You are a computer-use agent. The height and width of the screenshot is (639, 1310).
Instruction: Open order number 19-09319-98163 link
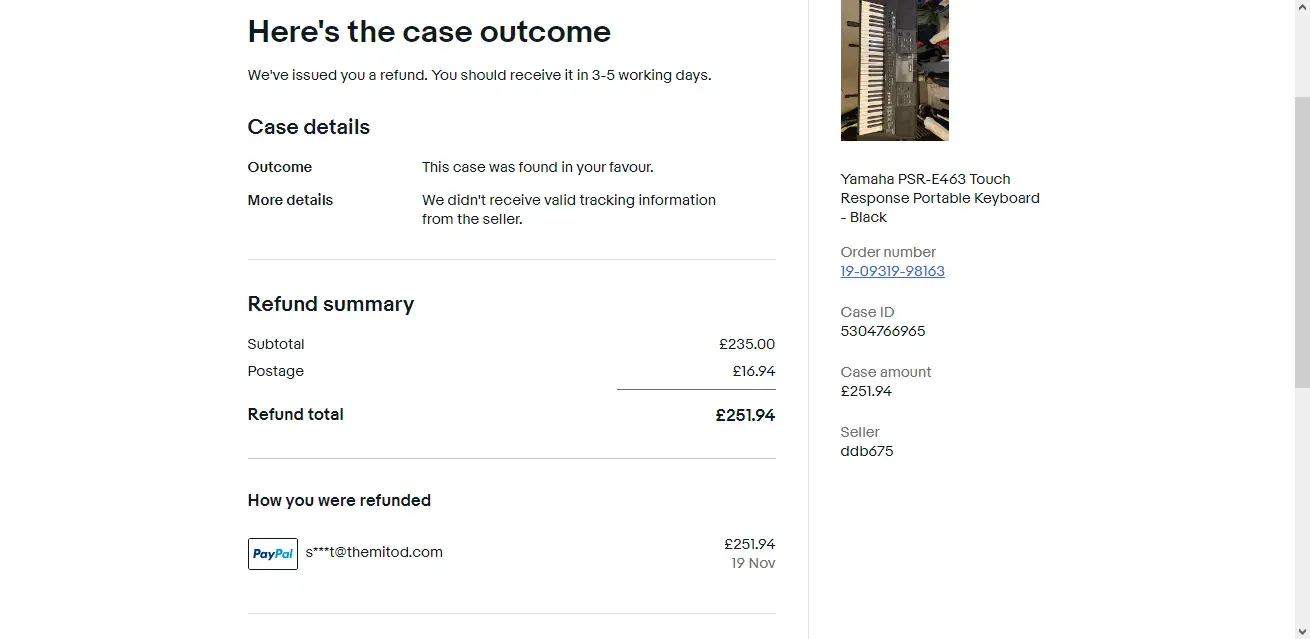tap(892, 271)
